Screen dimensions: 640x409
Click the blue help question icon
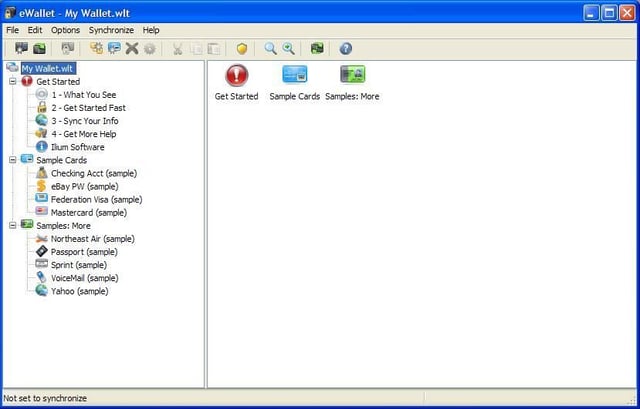[x=346, y=49]
